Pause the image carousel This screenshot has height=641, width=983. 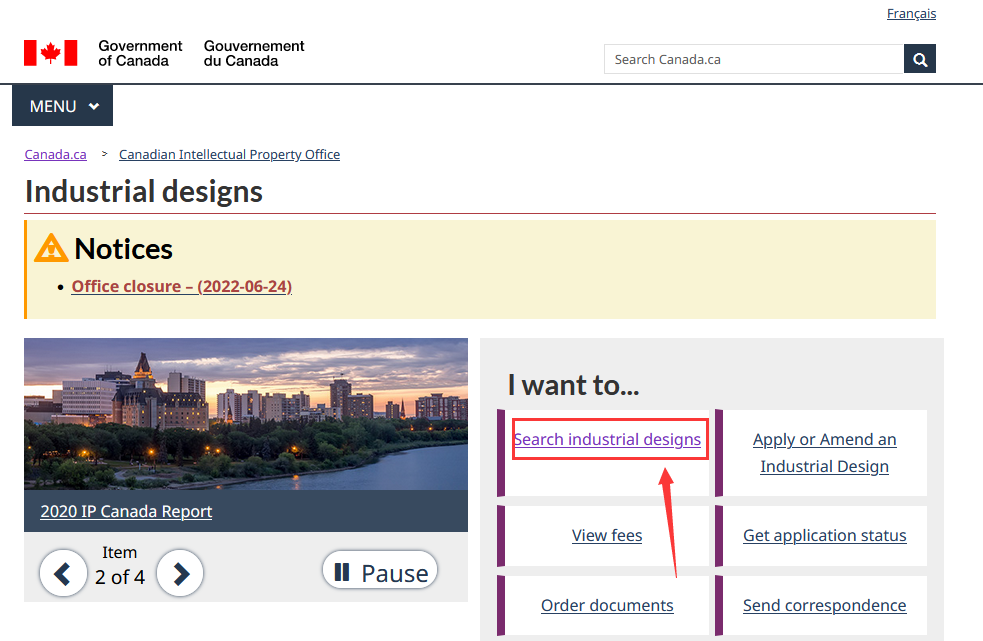click(380, 572)
